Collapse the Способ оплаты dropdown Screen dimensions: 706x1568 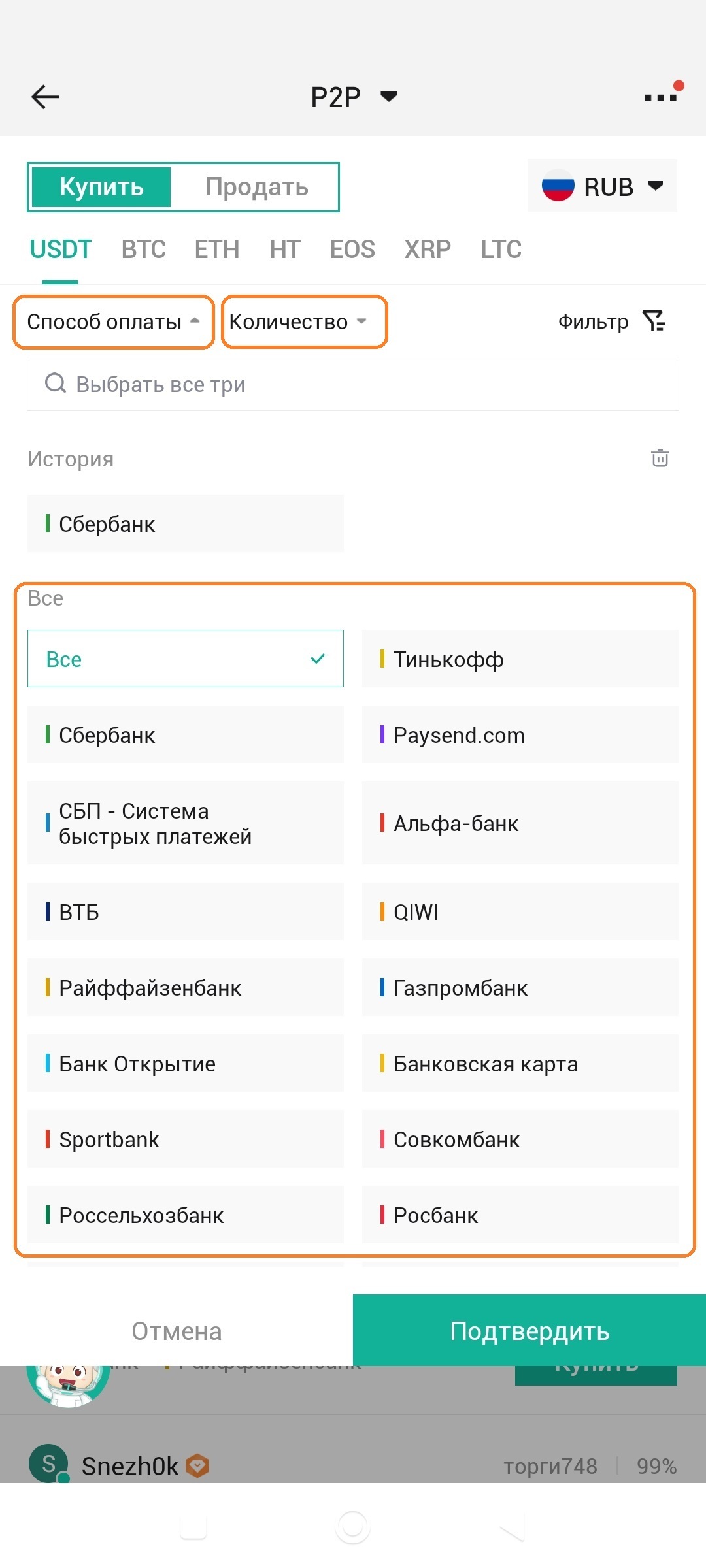(113, 321)
